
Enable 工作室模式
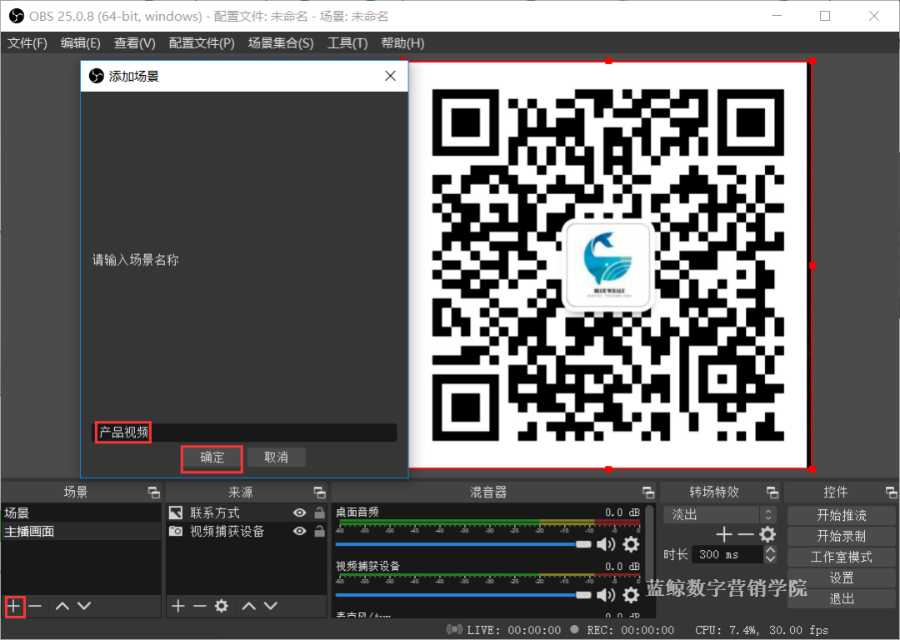pyautogui.click(x=841, y=557)
